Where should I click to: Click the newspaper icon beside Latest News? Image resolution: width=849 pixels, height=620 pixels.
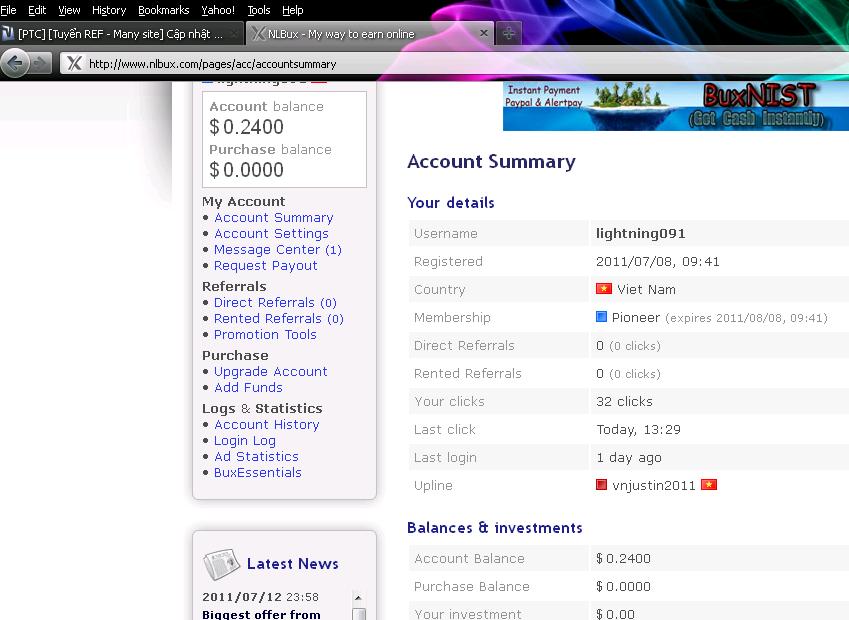pos(221,564)
